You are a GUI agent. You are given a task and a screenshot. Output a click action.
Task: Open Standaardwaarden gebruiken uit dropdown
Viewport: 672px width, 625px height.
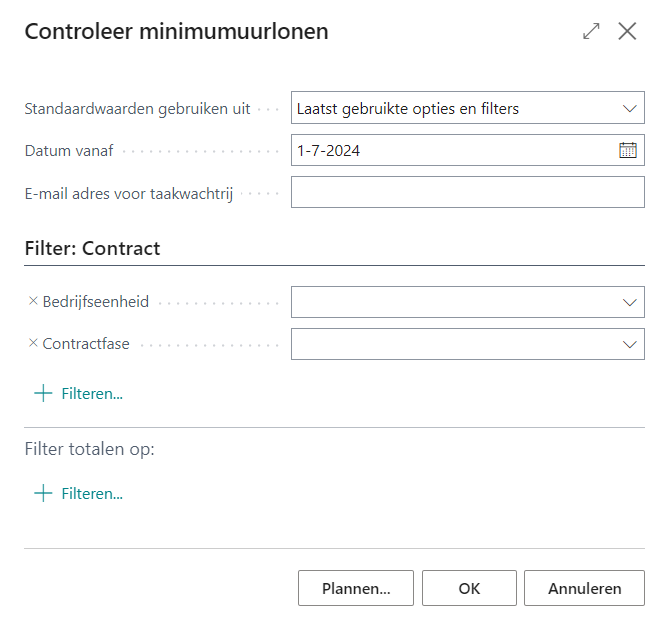[x=629, y=108]
